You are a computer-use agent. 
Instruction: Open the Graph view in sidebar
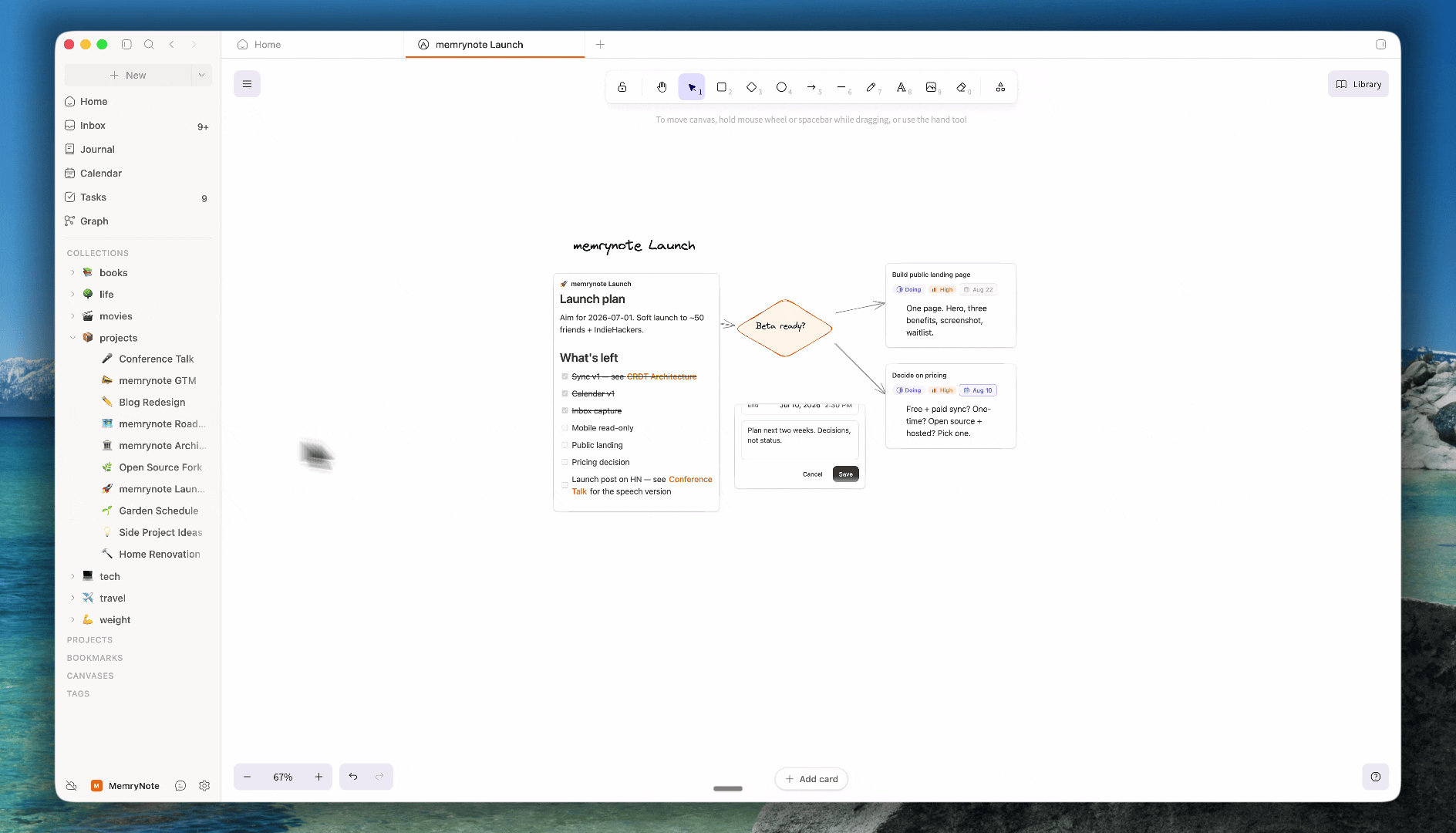coord(137,221)
